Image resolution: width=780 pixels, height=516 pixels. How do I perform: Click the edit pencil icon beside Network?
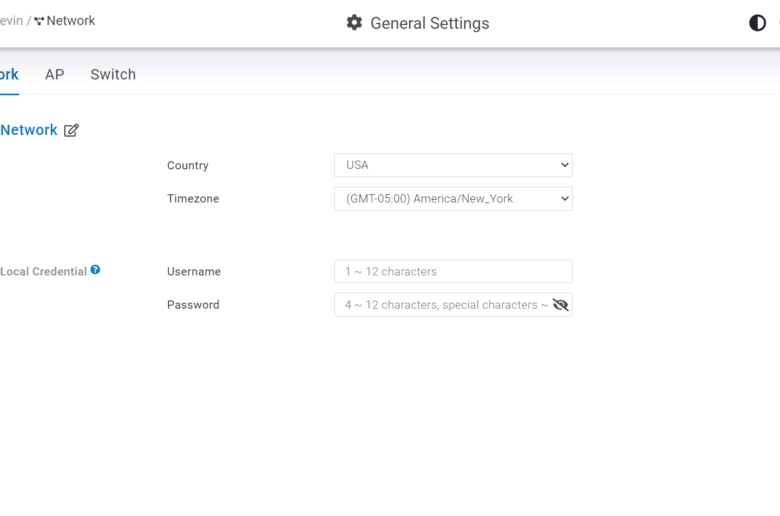pos(71,130)
